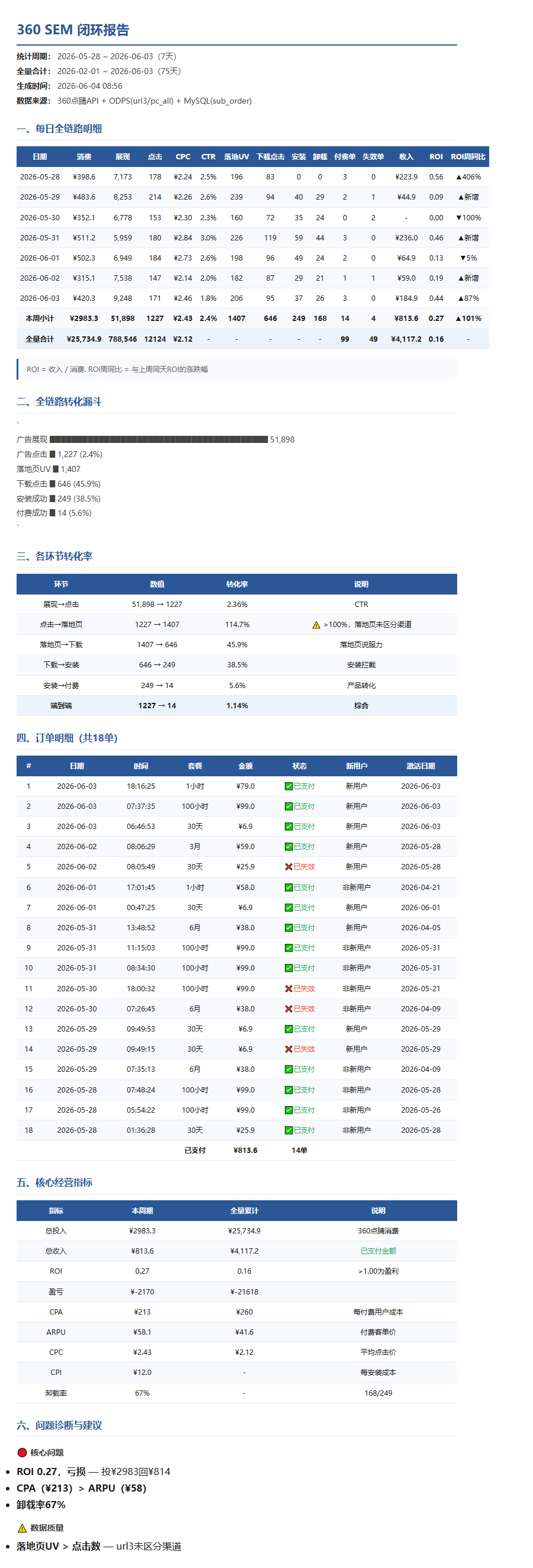Click the 生成时间 2026-06-04 08:56 line
The height and width of the screenshot is (1568, 533).
(x=69, y=86)
